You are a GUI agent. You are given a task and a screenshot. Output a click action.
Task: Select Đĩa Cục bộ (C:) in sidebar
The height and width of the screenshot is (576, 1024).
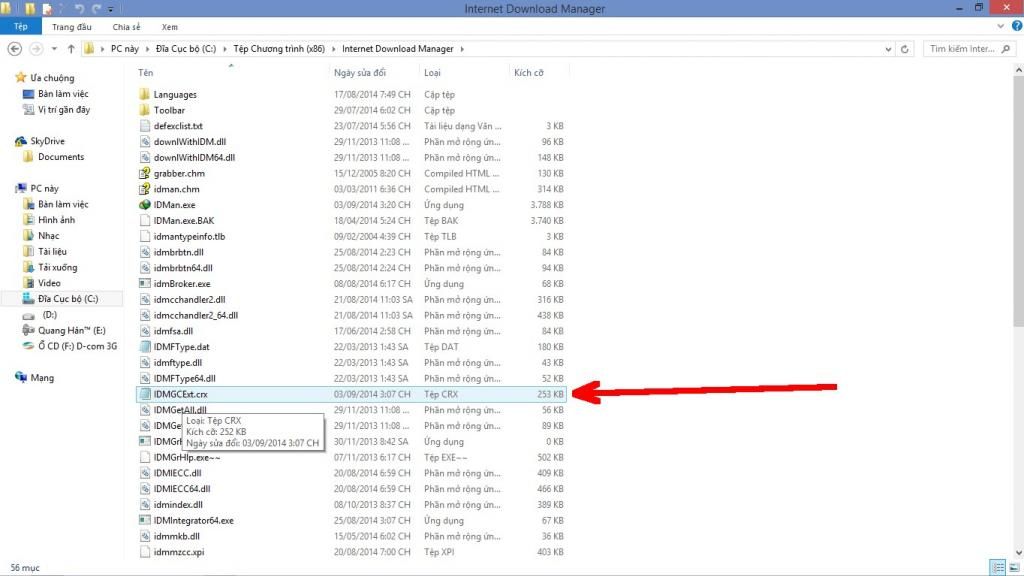coord(61,298)
